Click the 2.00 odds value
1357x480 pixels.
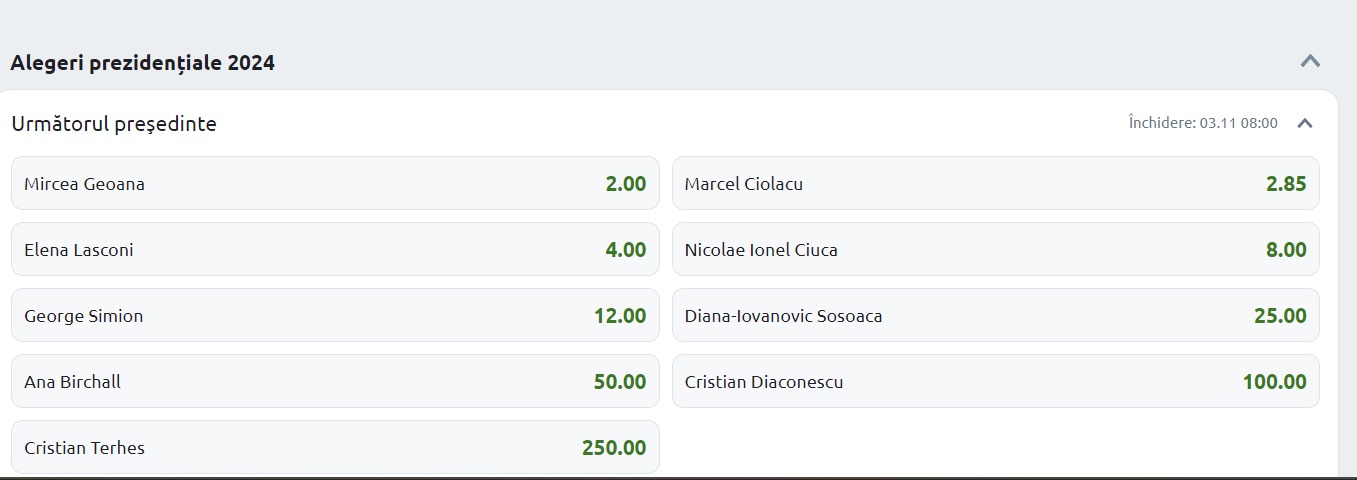(625, 184)
